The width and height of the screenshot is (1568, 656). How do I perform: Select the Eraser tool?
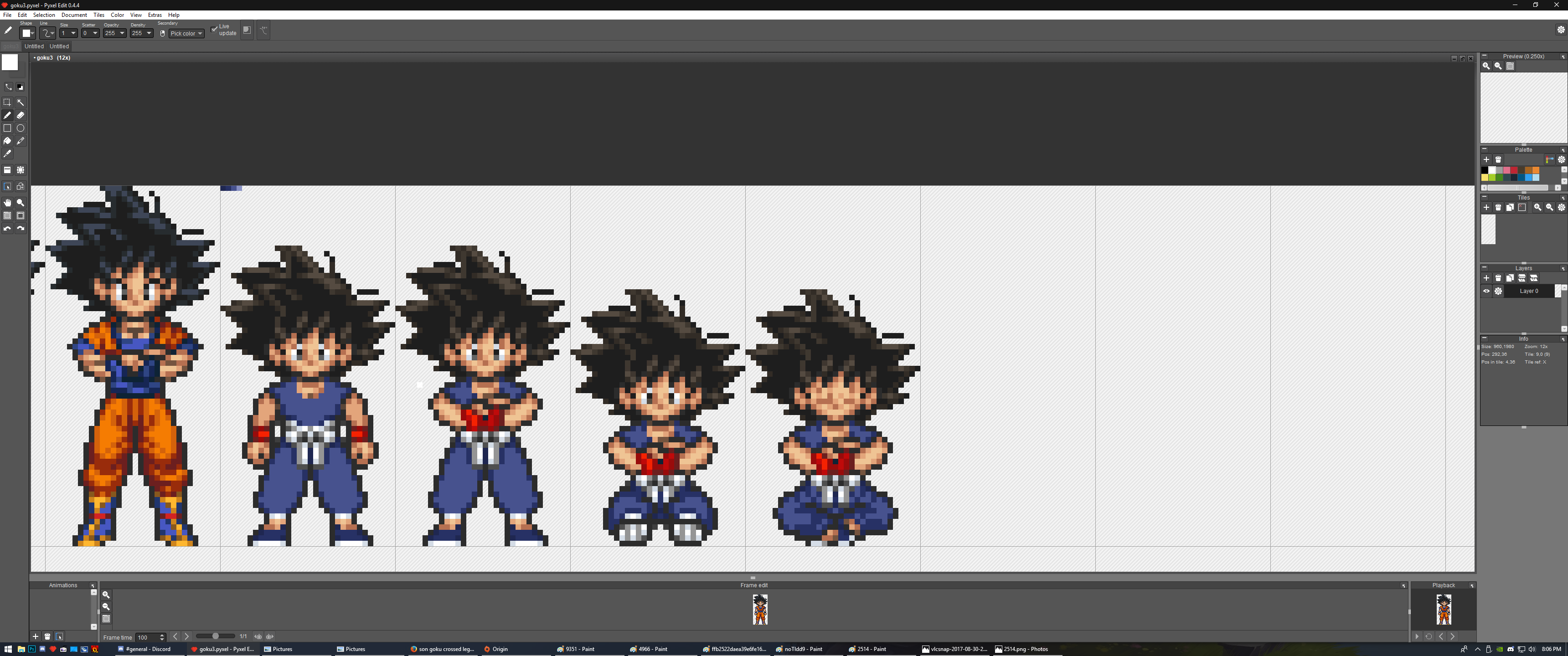pyautogui.click(x=20, y=115)
